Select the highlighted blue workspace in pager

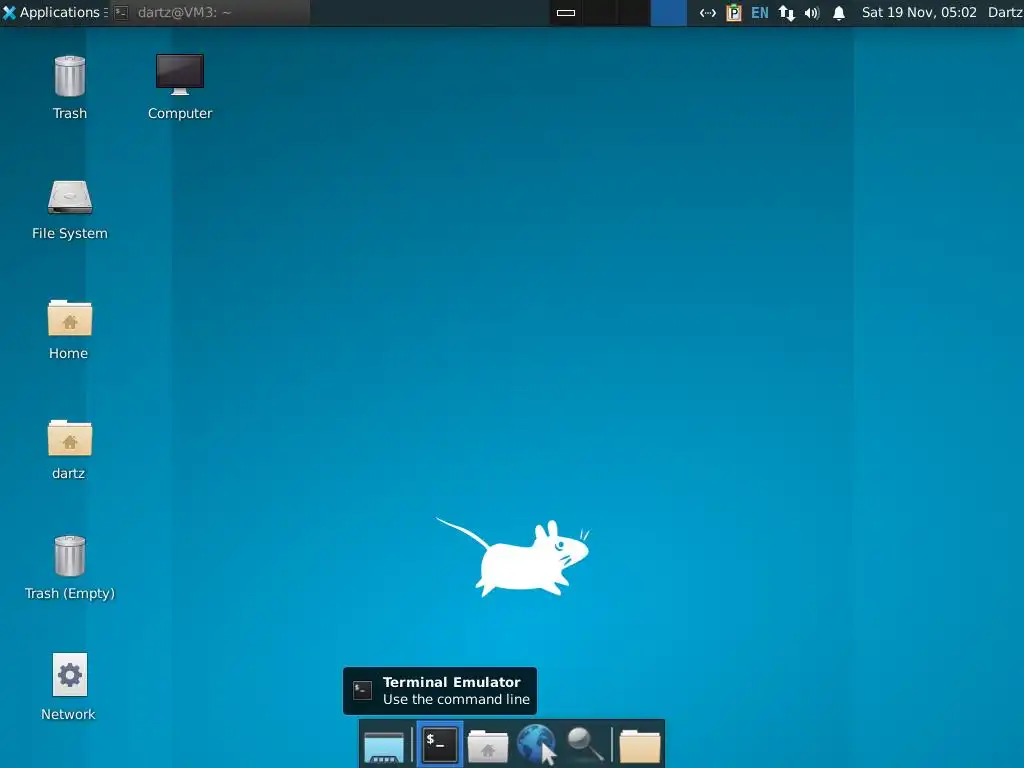(x=668, y=12)
